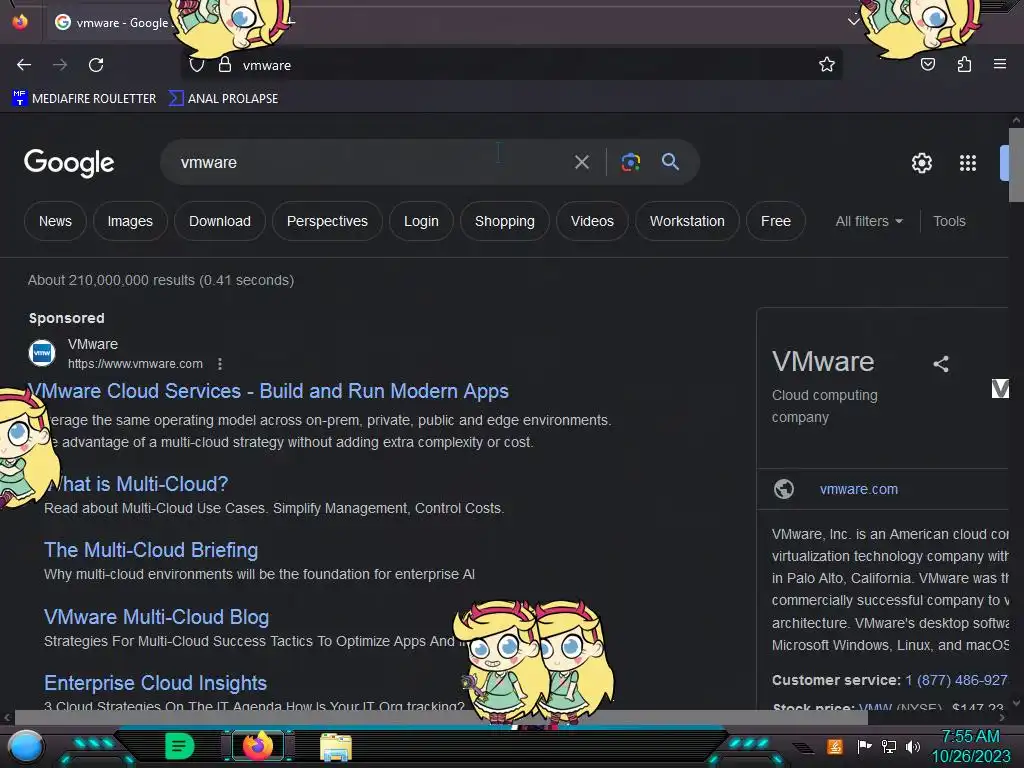
Task: Switch to Videos results
Action: tap(592, 221)
